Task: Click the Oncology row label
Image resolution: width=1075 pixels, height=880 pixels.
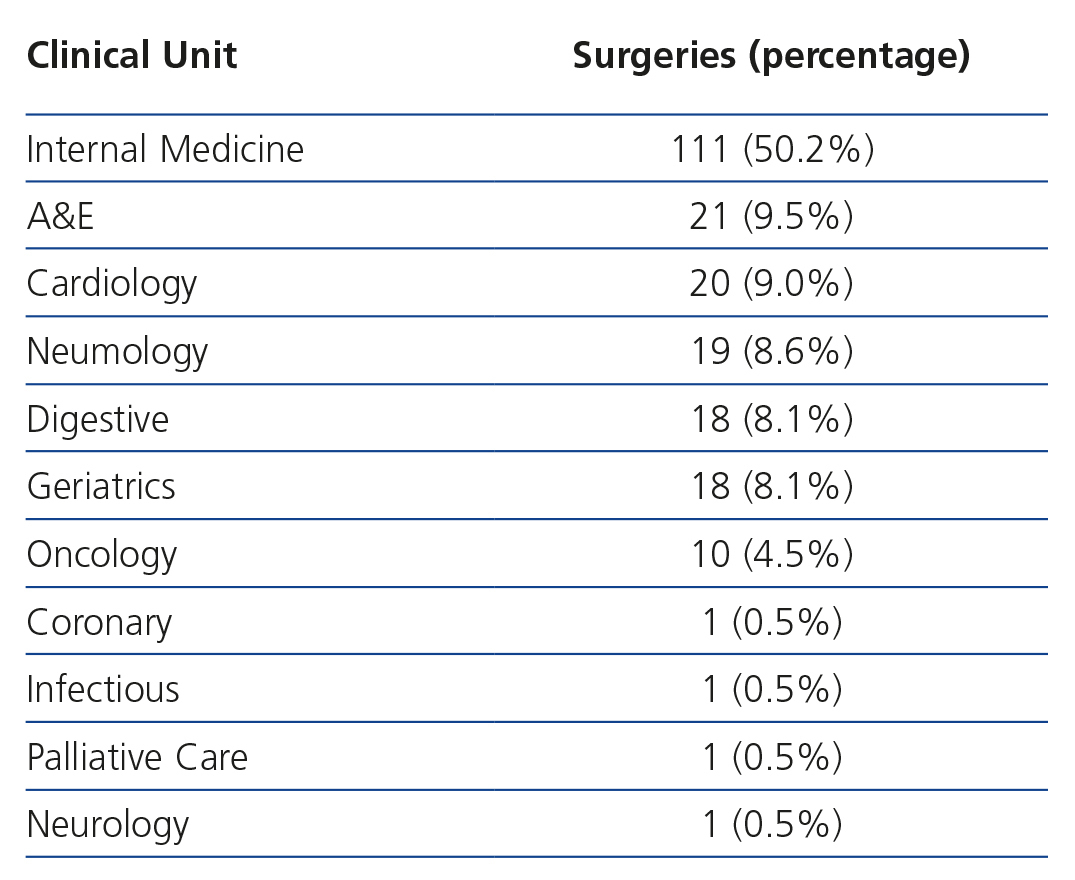Action: (x=102, y=554)
